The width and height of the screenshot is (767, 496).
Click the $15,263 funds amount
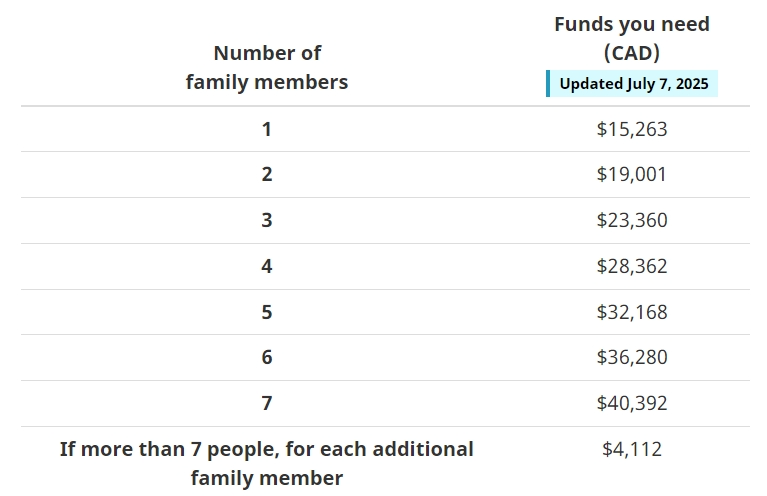(632, 129)
